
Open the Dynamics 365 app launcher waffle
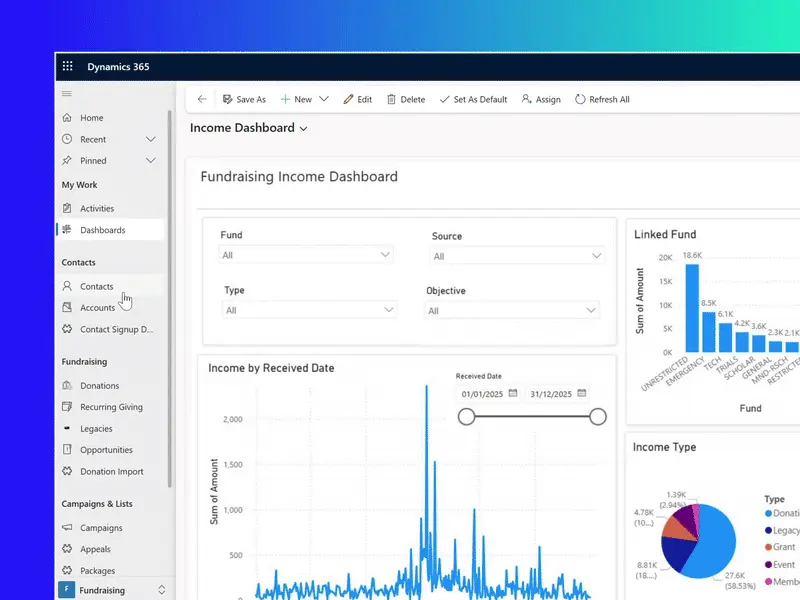(x=68, y=66)
